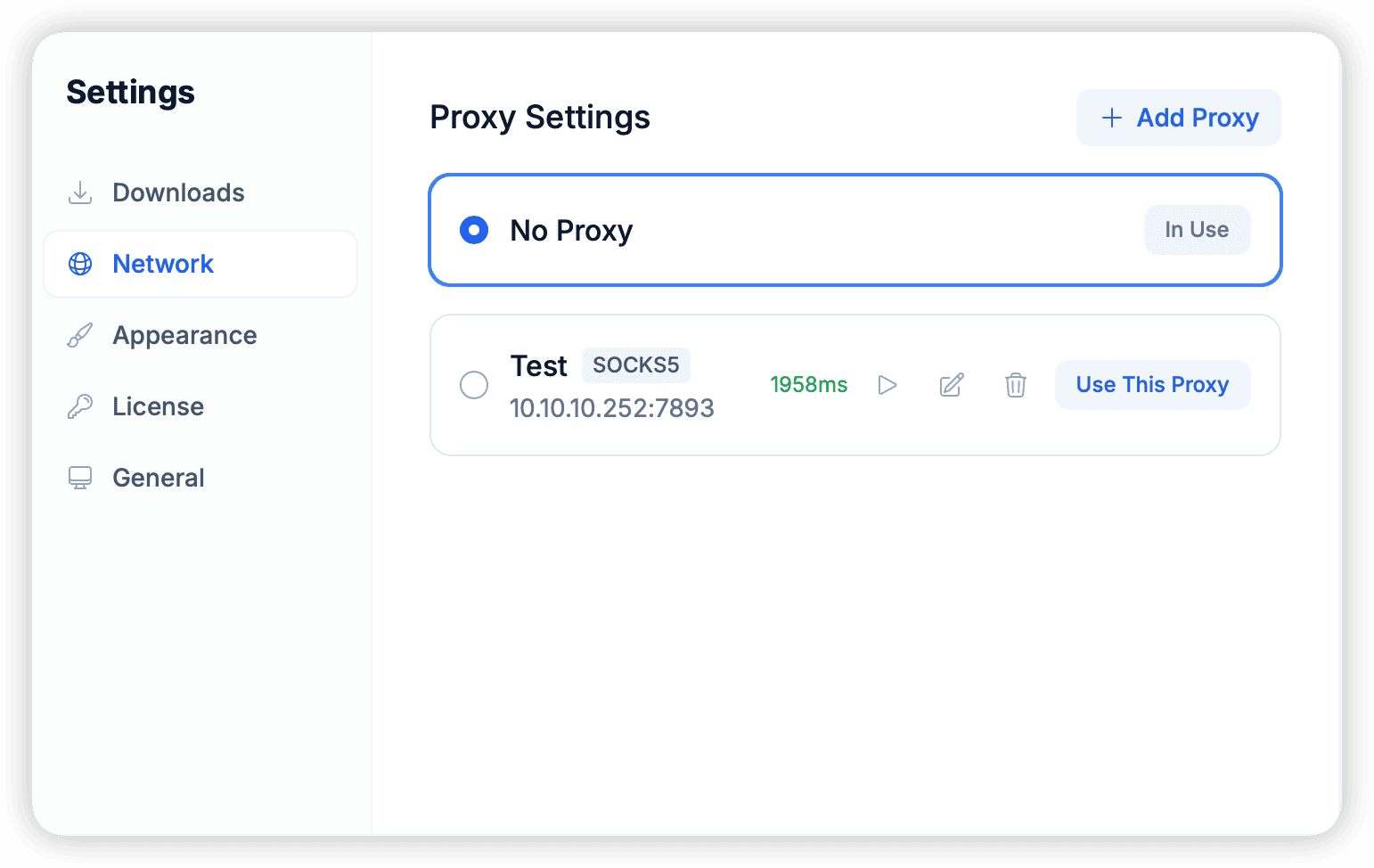Open the Downloads settings section
The height and width of the screenshot is (868, 1374).
[178, 192]
